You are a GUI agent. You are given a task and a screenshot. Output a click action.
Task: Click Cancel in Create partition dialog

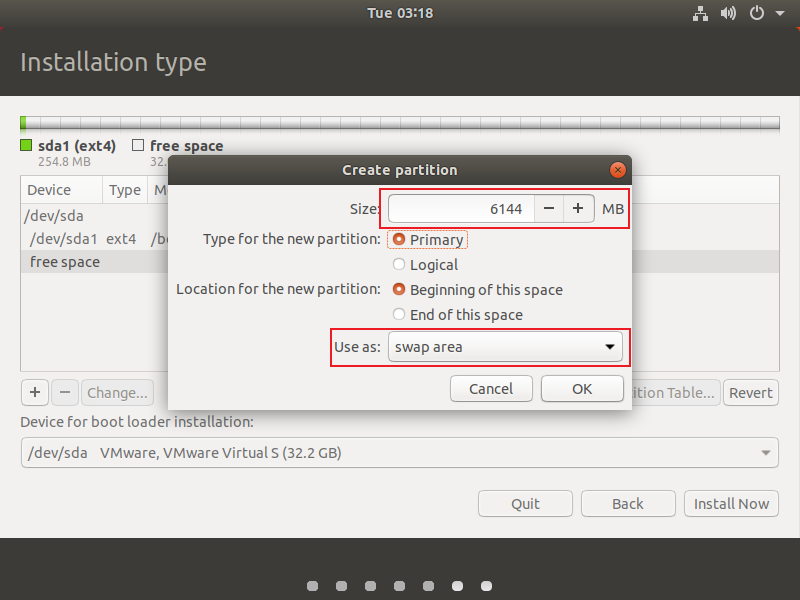click(x=491, y=389)
